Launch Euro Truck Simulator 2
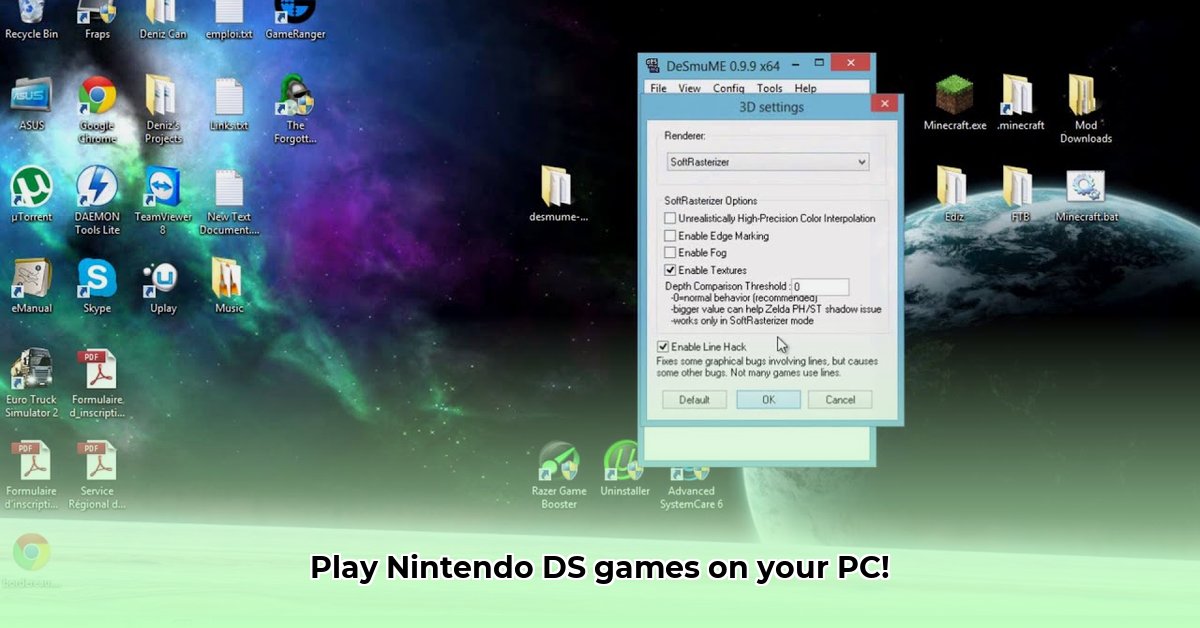This screenshot has width=1200, height=628. click(x=31, y=370)
